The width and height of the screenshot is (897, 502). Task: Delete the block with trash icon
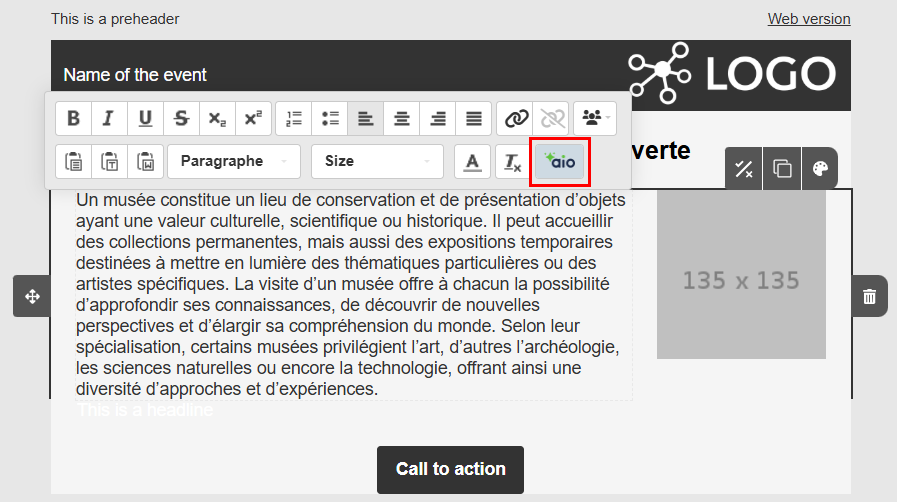click(x=869, y=296)
